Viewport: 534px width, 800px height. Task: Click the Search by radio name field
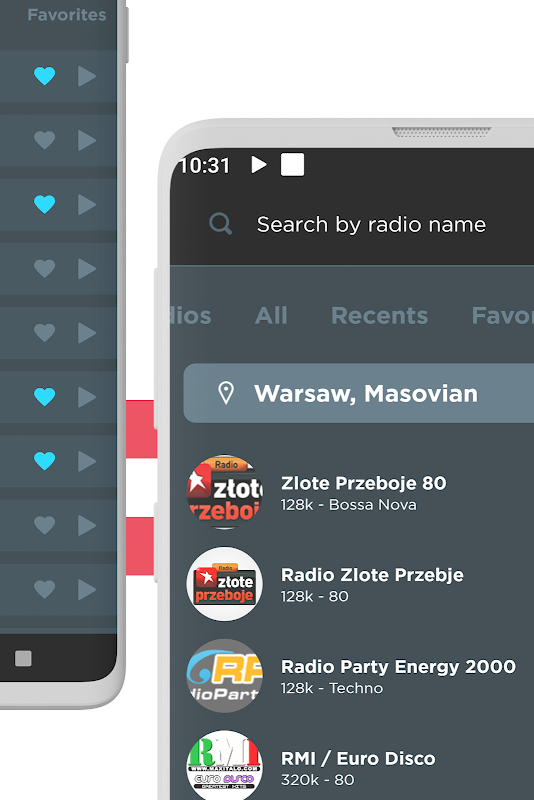(371, 224)
